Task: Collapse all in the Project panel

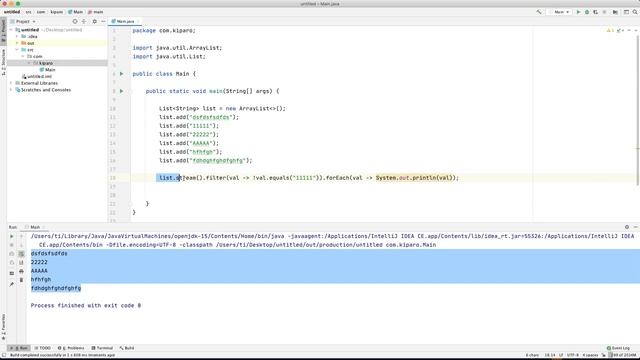Action: [x=84, y=21]
